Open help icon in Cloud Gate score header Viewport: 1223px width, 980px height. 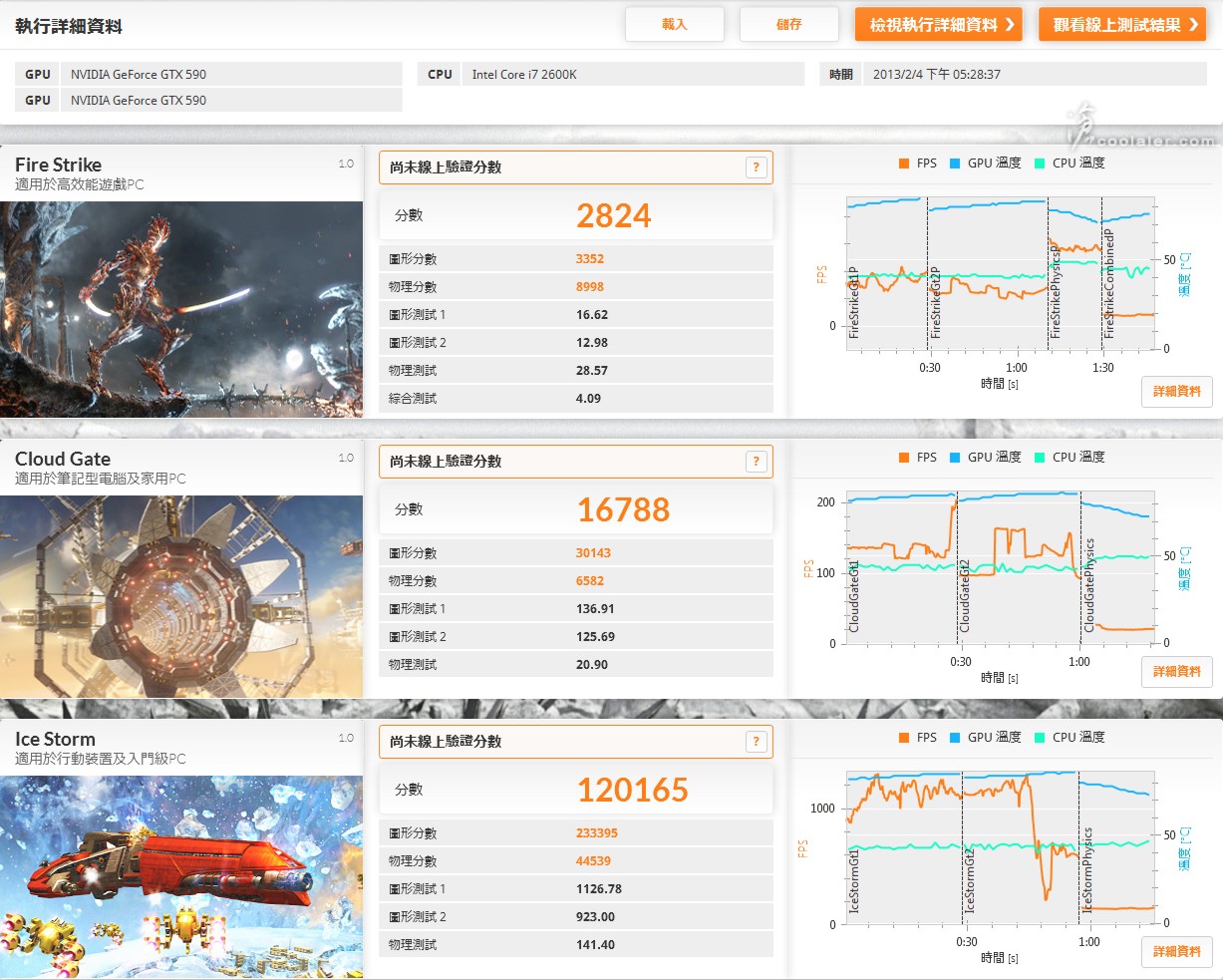[757, 462]
